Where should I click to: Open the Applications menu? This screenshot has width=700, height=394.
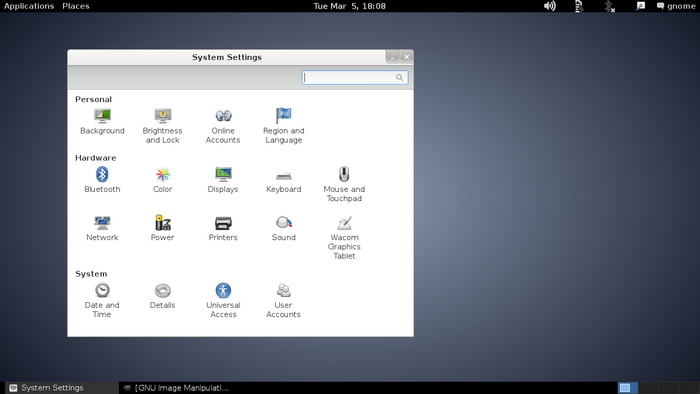point(29,6)
